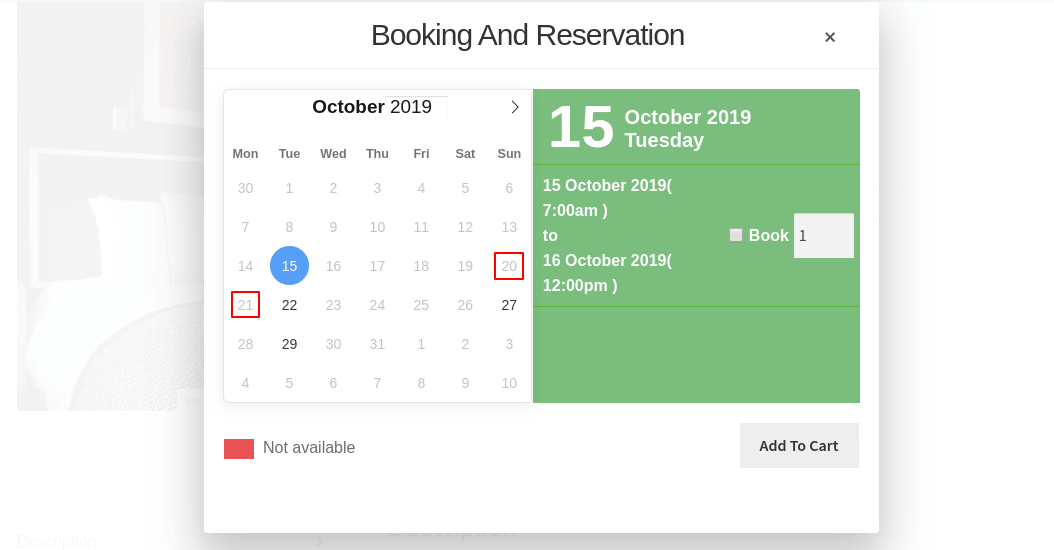This screenshot has width=1054, height=550.
Task: Click the red Not available swatch
Action: coord(239,449)
